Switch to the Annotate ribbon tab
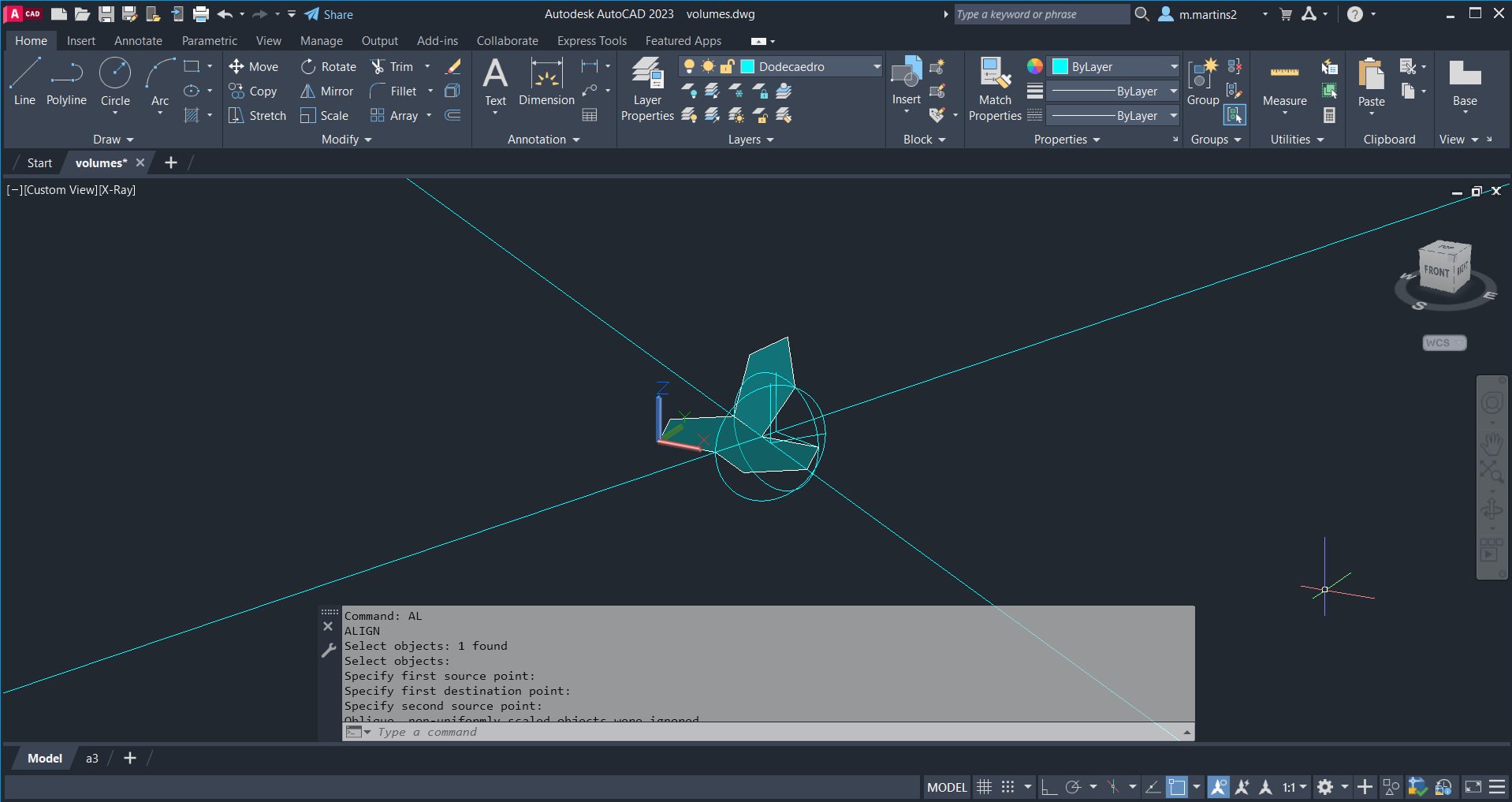This screenshot has height=802, width=1512. (x=138, y=41)
